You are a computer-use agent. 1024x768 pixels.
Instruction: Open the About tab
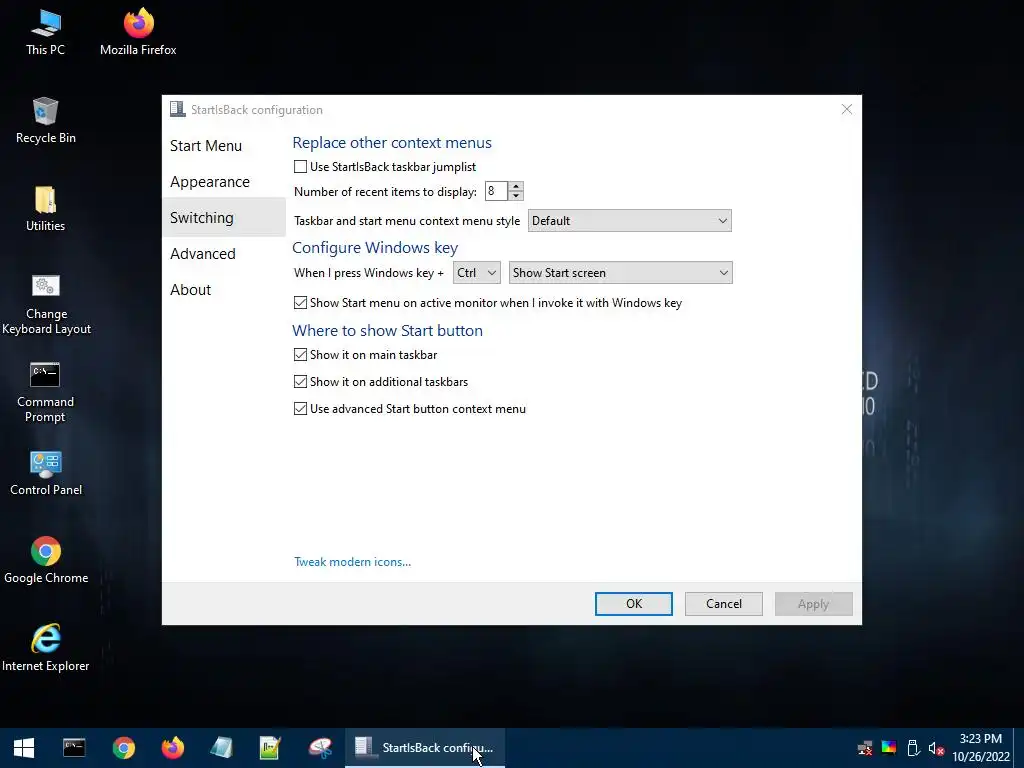[x=191, y=289]
